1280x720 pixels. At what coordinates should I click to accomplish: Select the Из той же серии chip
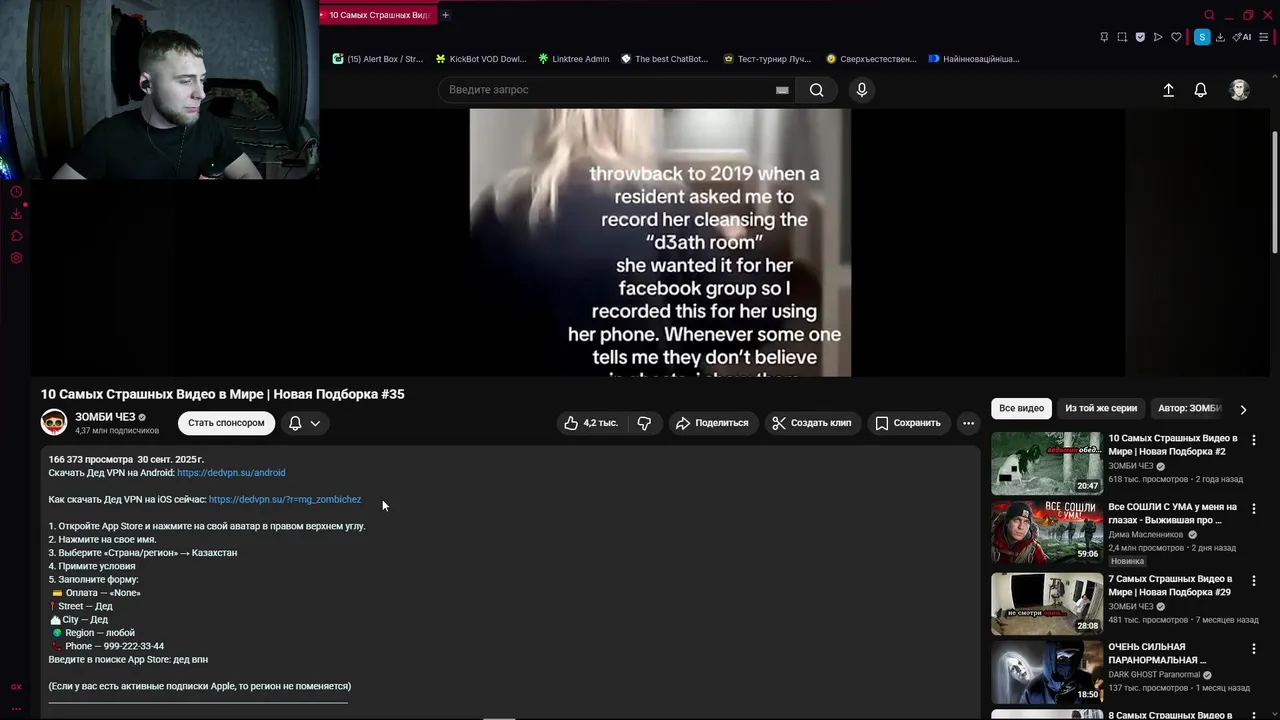tap(1101, 408)
